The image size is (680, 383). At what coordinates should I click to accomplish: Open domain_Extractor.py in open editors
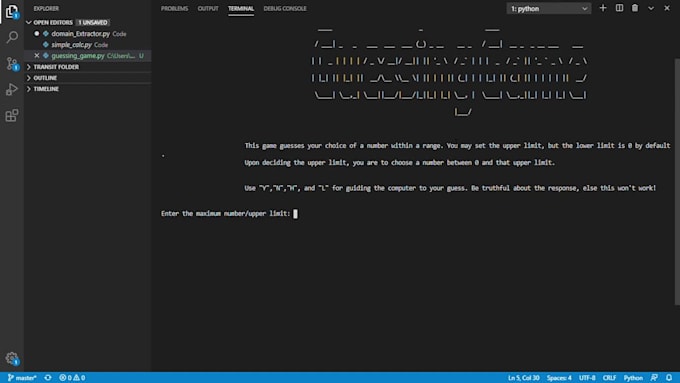click(81, 33)
